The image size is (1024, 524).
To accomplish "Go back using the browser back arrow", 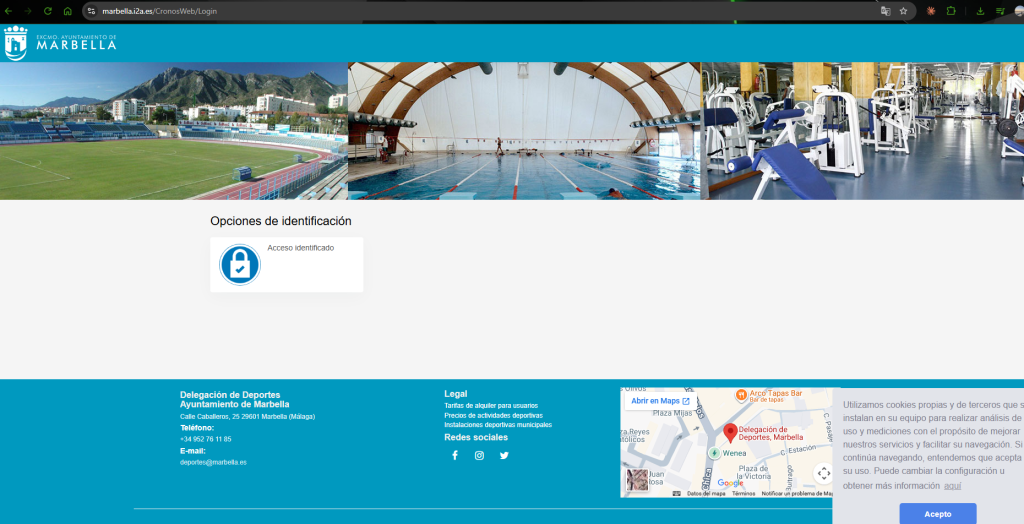I will pos(8,11).
